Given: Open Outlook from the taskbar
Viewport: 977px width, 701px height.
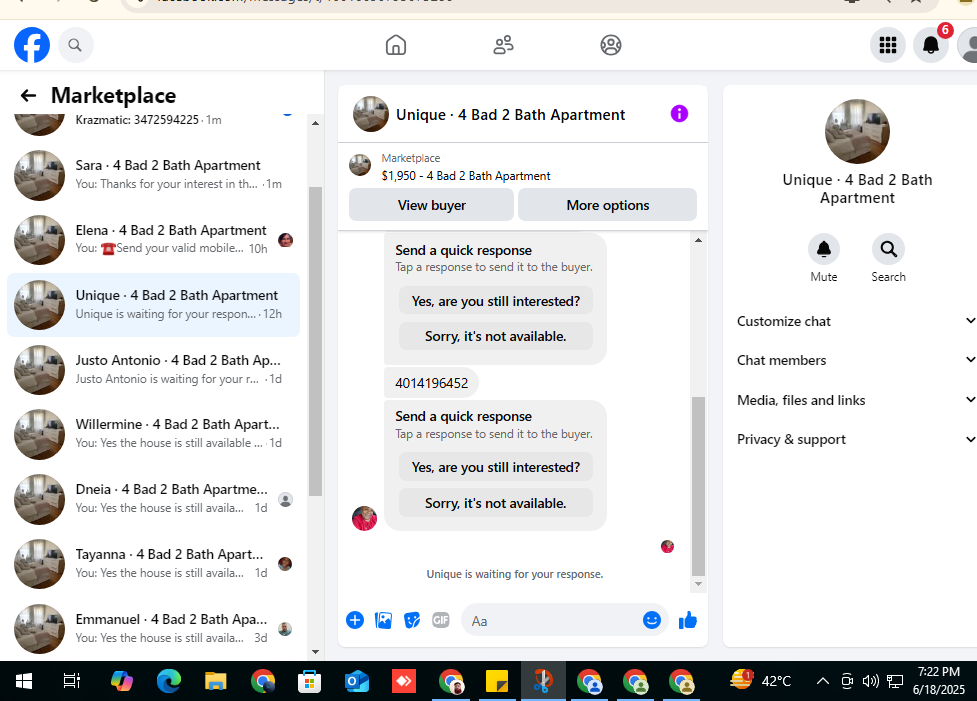Looking at the screenshot, I should pyautogui.click(x=356, y=681).
